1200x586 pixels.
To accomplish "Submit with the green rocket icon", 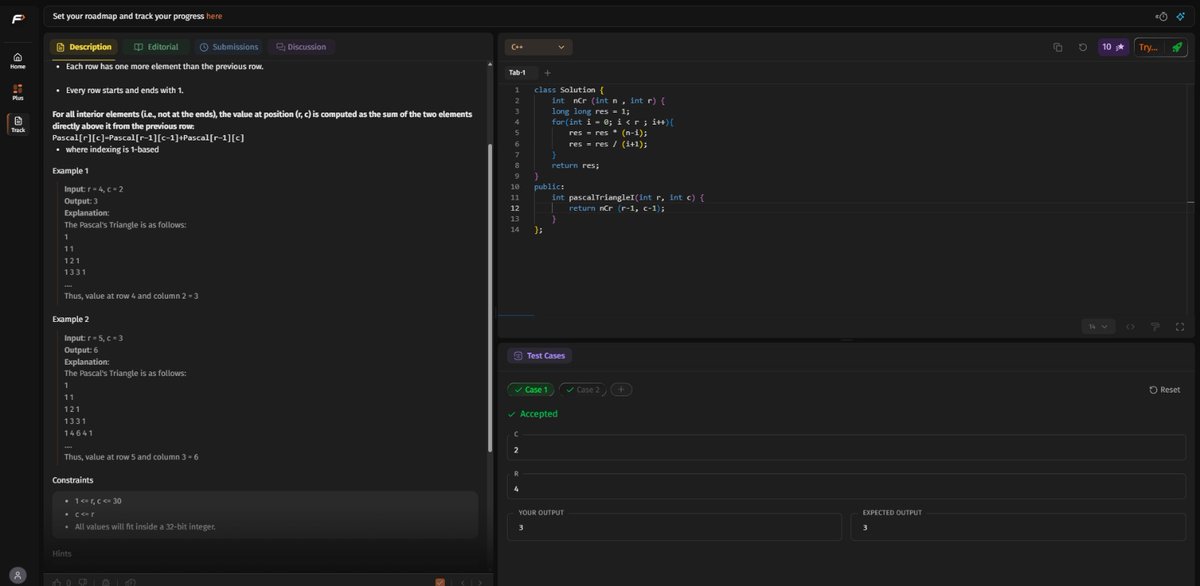I will (x=1177, y=47).
